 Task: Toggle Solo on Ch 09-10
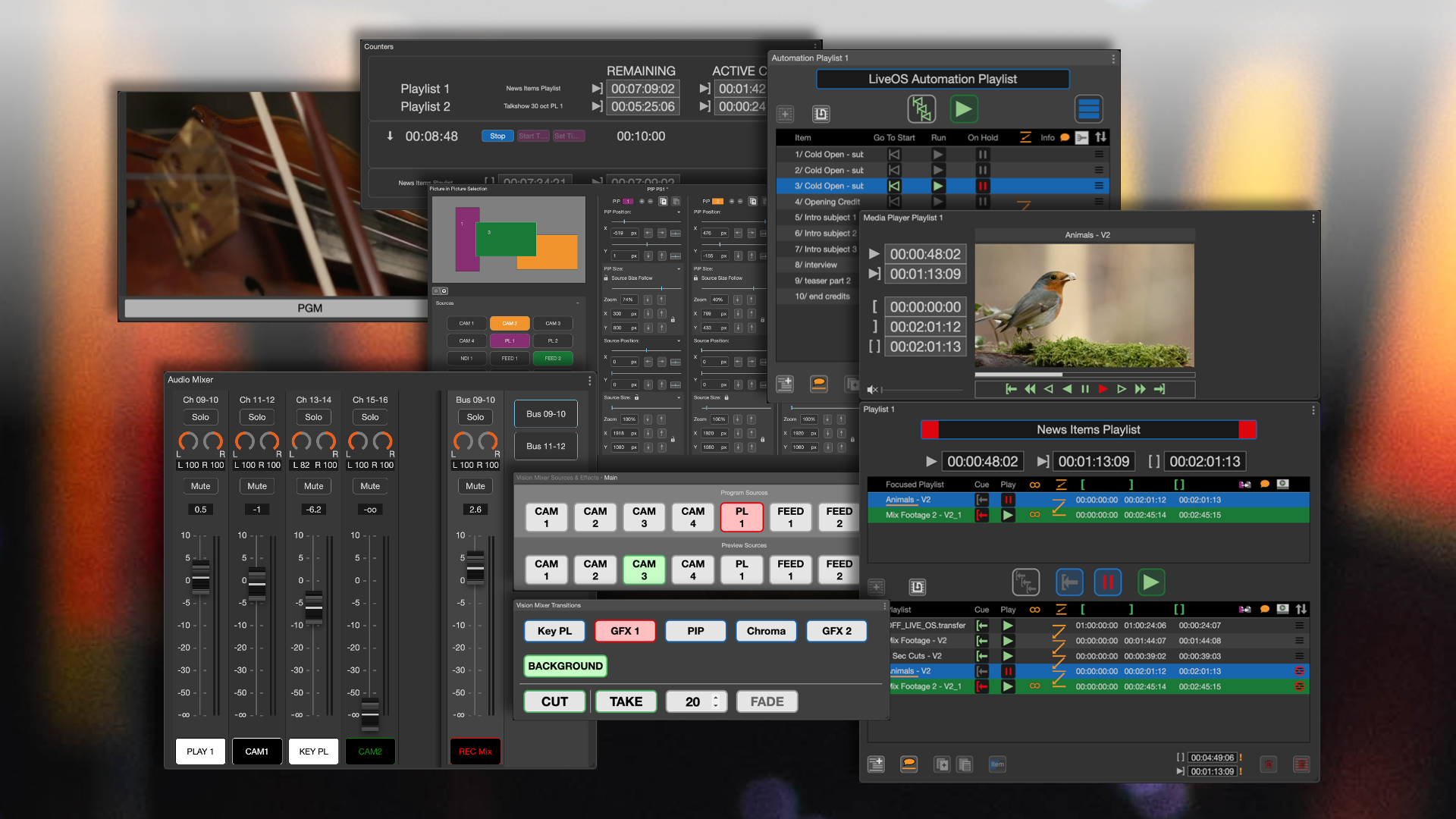(x=200, y=417)
